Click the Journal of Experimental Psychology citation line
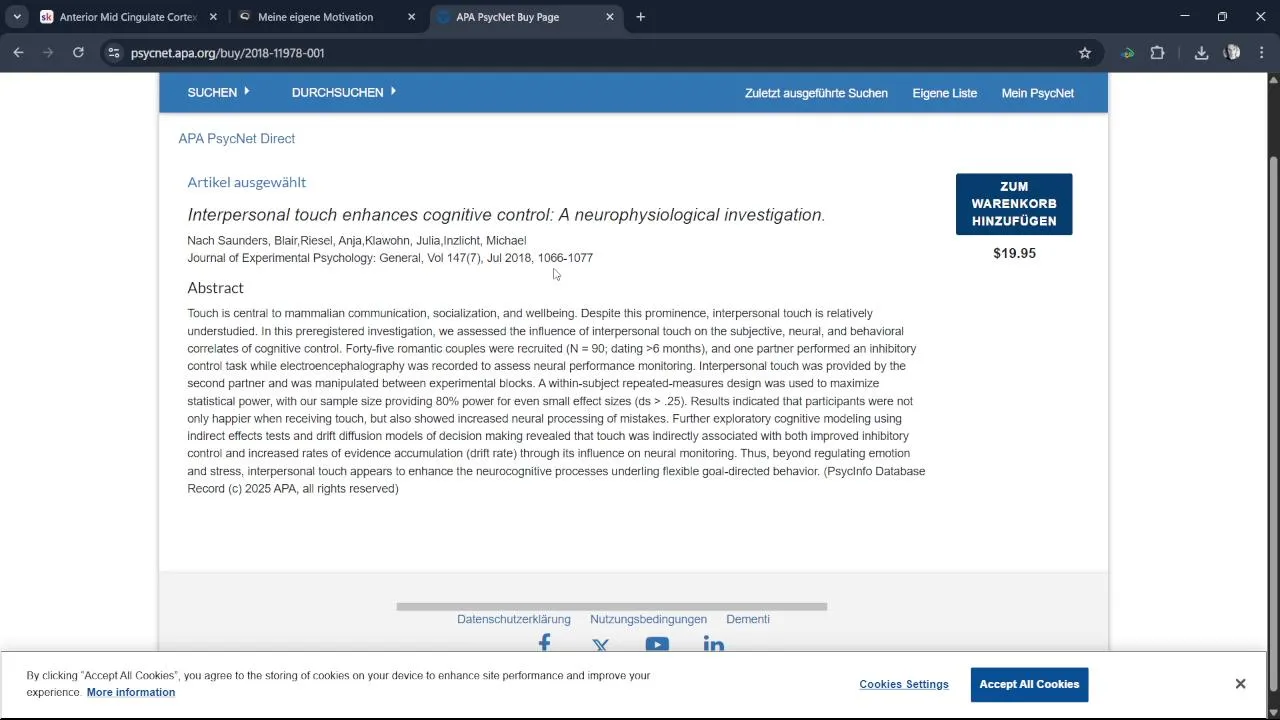Screen dimensions: 1280x720 pos(390,258)
